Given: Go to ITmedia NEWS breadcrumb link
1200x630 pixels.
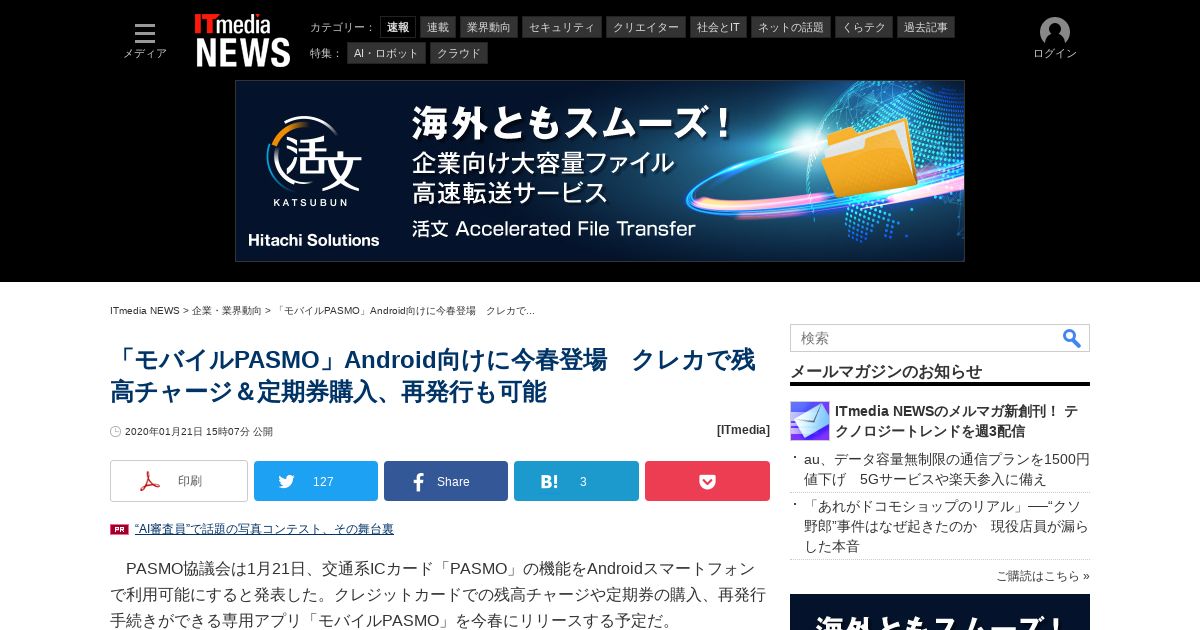Looking at the screenshot, I should click(x=145, y=311).
